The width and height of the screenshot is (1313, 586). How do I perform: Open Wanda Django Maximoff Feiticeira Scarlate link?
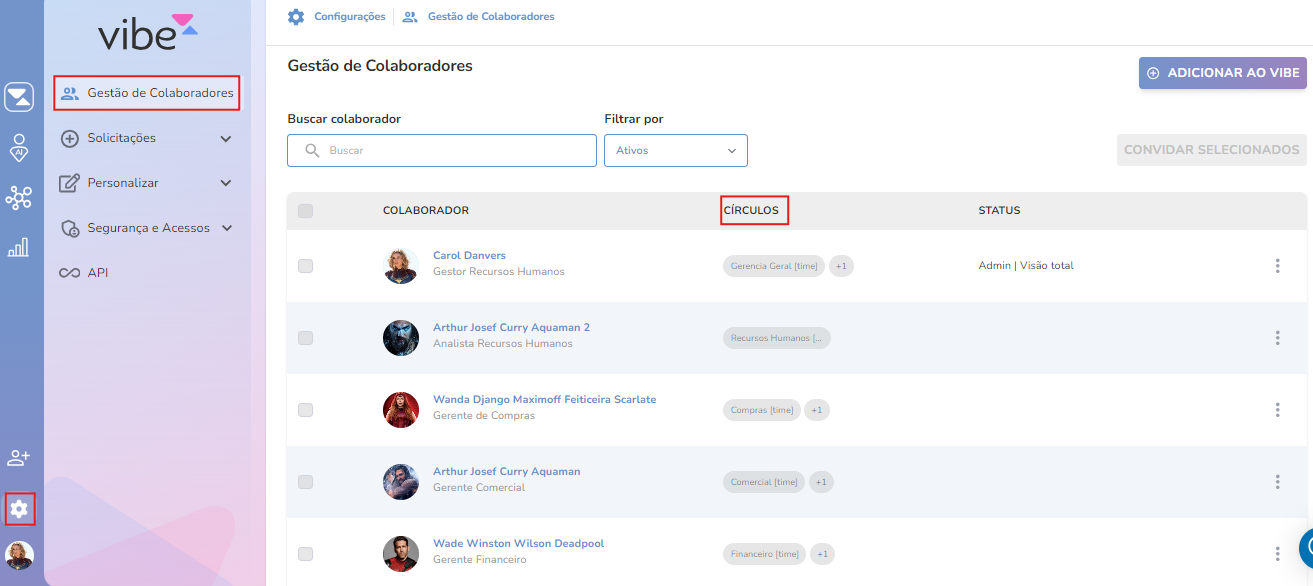click(x=545, y=400)
